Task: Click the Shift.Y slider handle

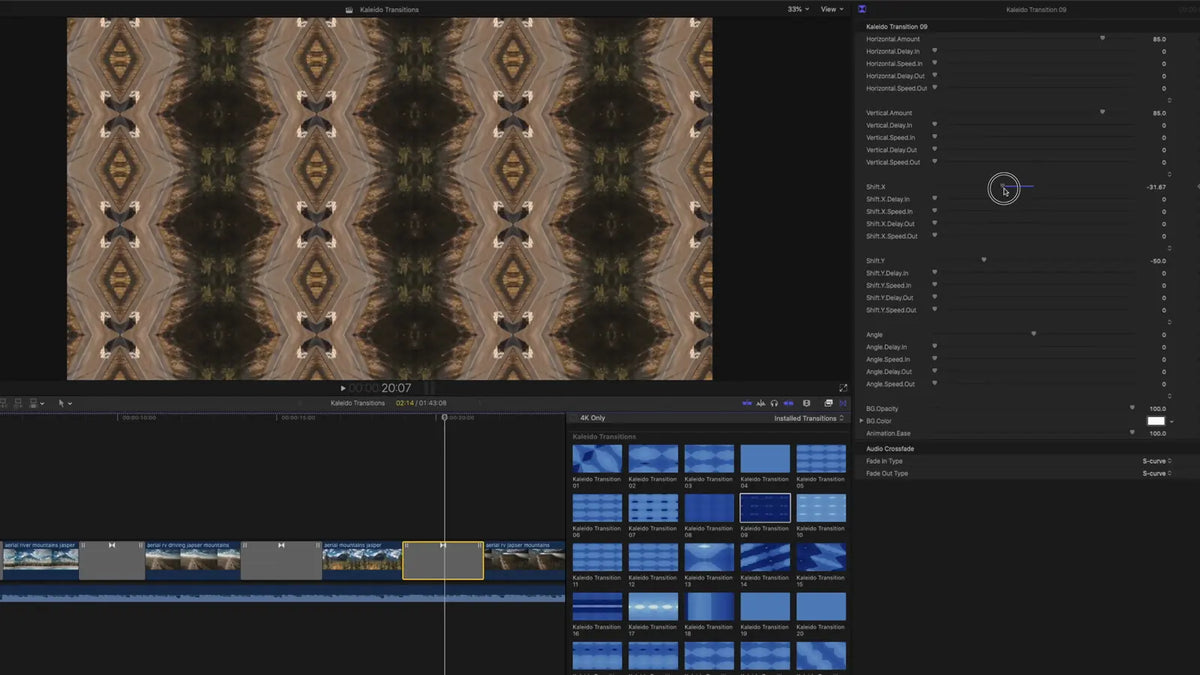Action: click(x=984, y=260)
